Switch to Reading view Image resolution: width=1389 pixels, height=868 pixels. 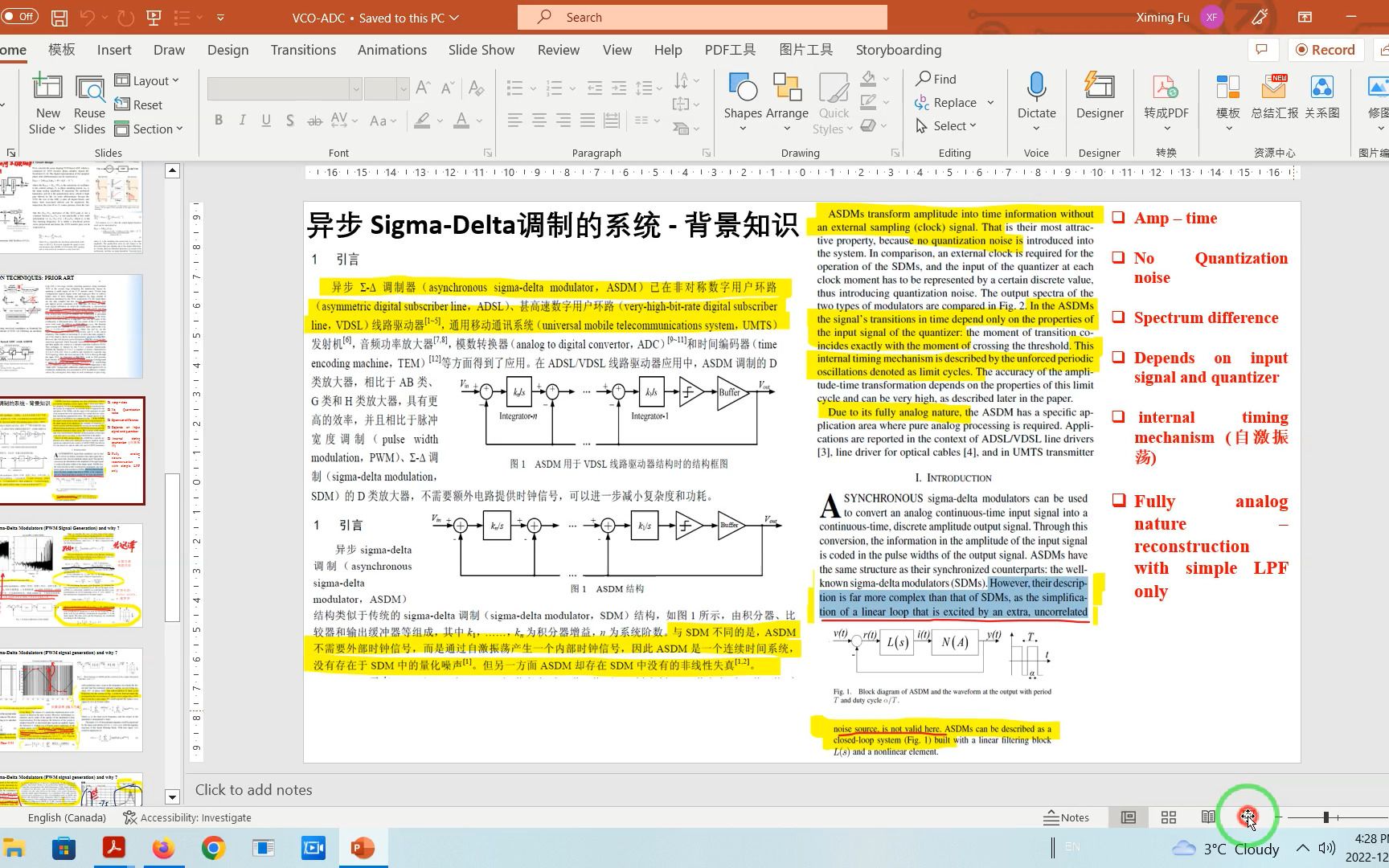coord(1208,817)
